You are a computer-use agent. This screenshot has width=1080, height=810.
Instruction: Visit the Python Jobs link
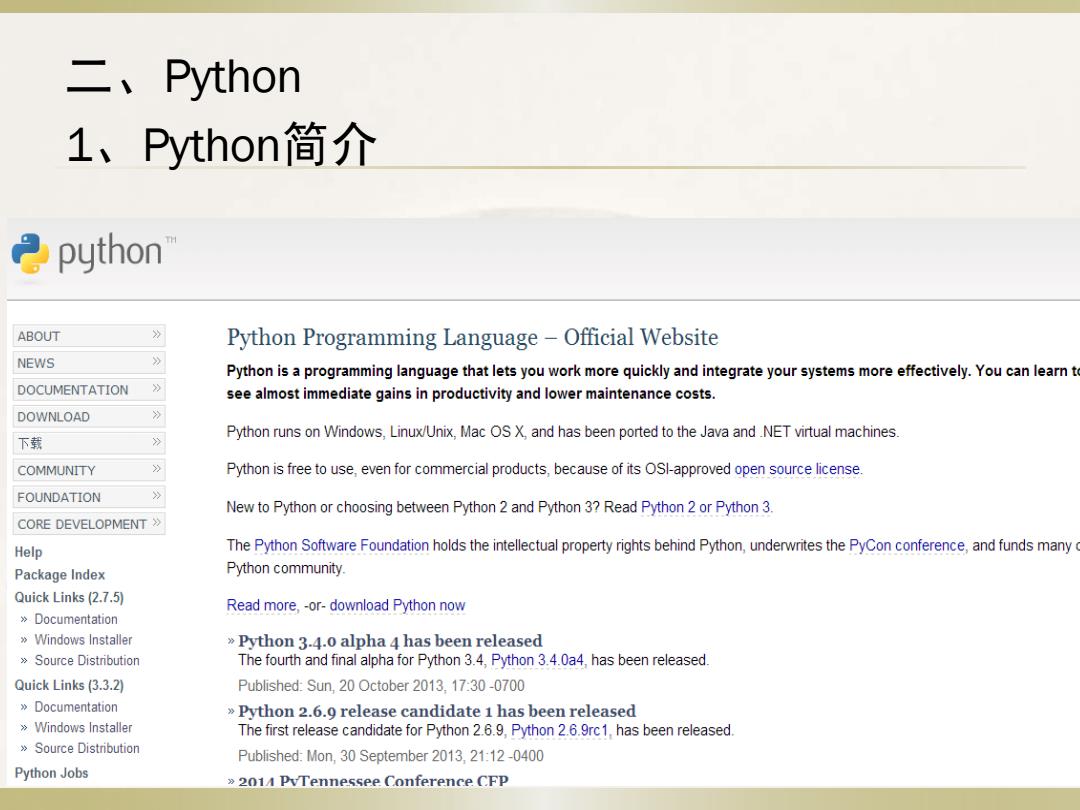pos(52,773)
